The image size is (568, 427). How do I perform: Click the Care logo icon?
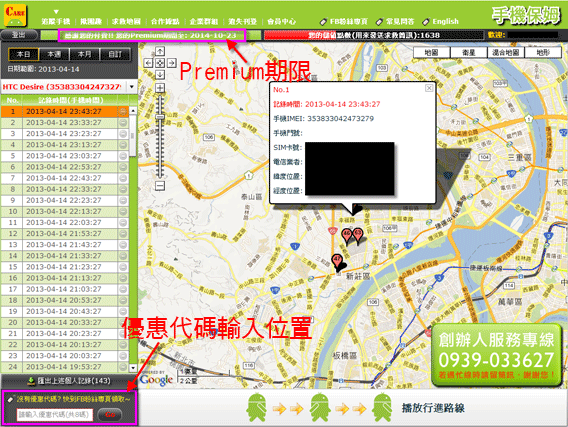coord(15,15)
